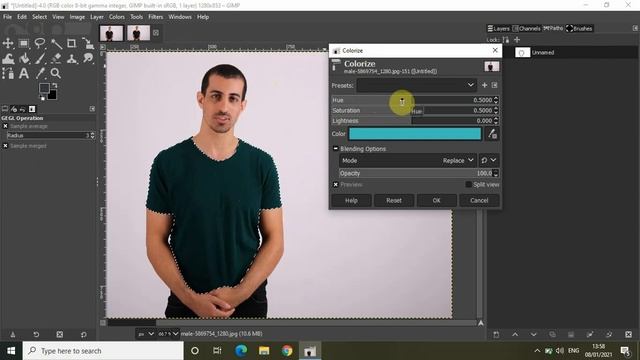Switch to the Brushes tab
Screen dimensions: 640x360
click(579, 28)
